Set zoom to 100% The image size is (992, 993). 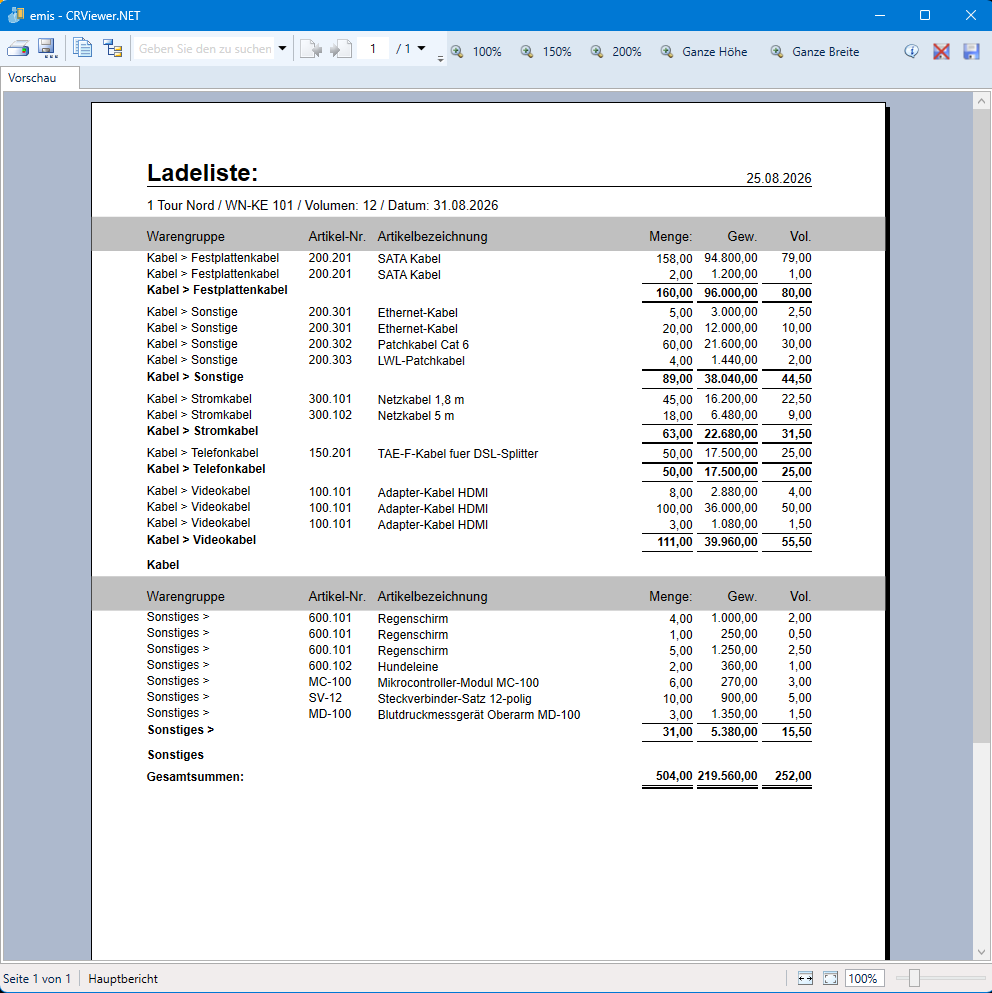pyautogui.click(x=476, y=51)
